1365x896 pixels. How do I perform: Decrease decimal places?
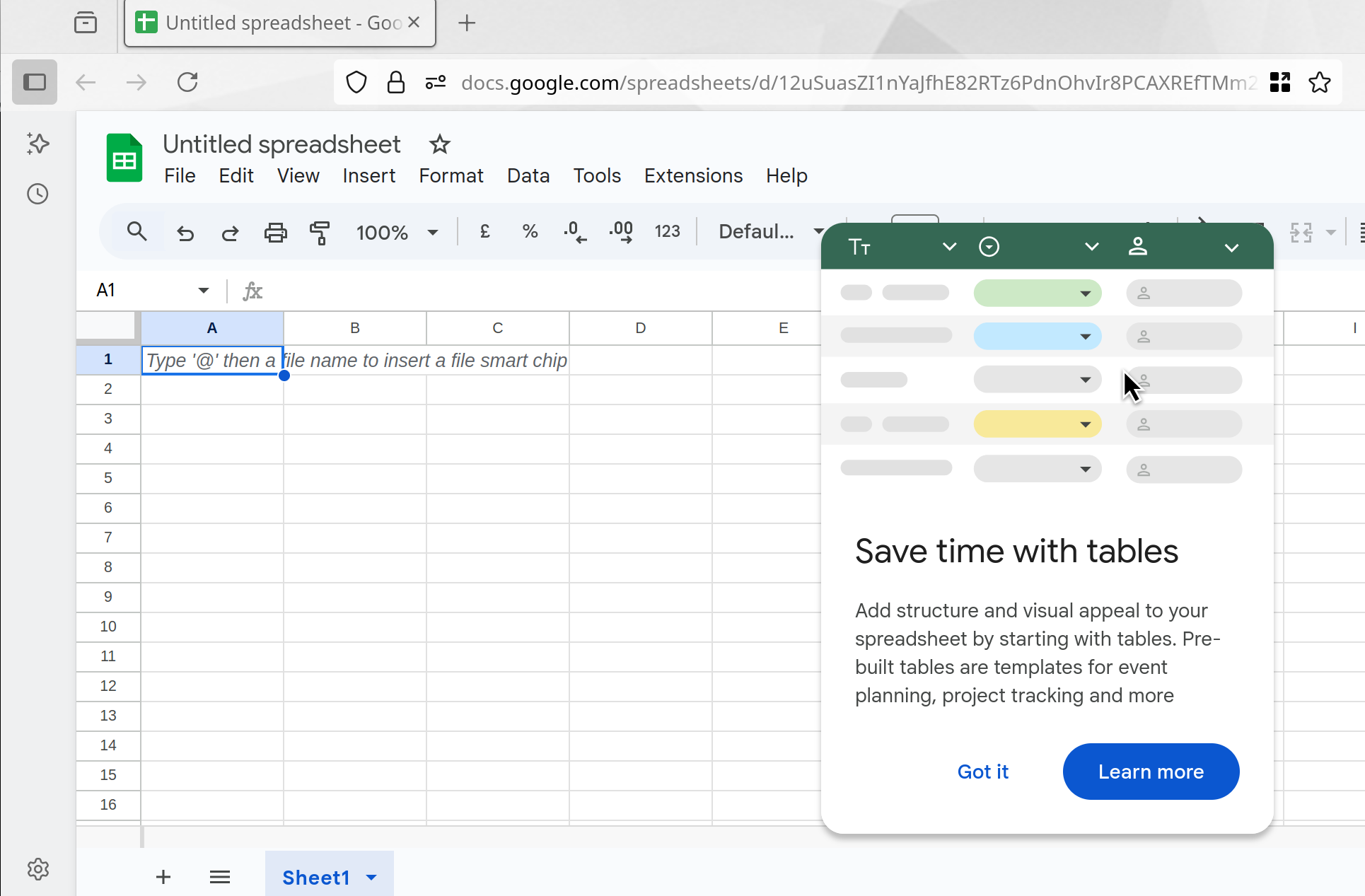575,231
